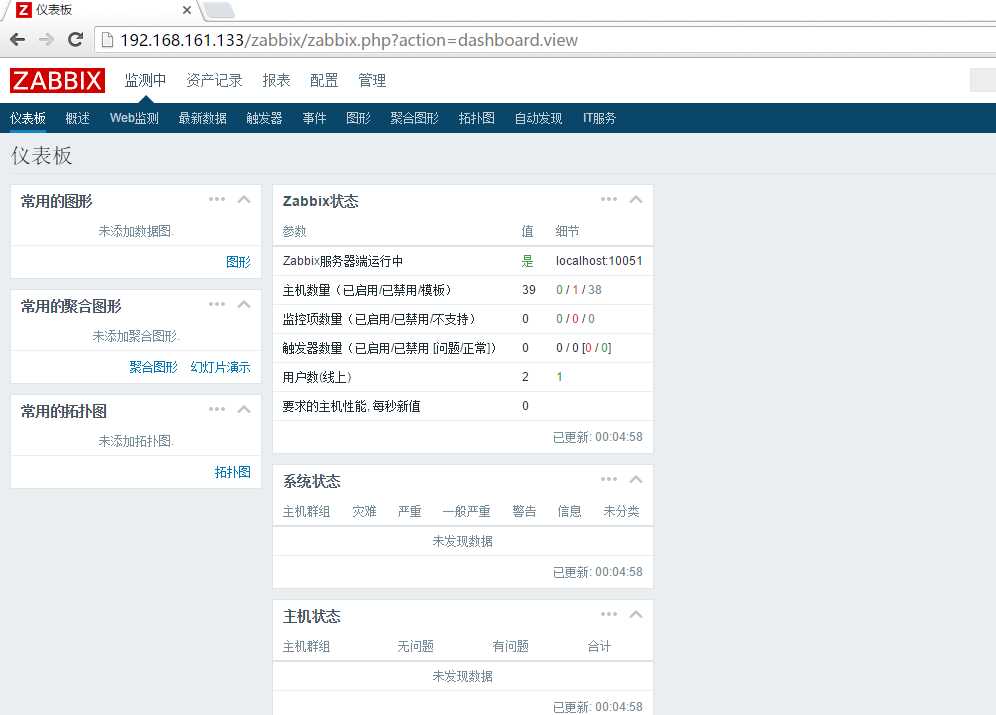The image size is (996, 715).
Task: Follow the 拓扑图 link in 常用的拓扑图
Action: tap(232, 472)
